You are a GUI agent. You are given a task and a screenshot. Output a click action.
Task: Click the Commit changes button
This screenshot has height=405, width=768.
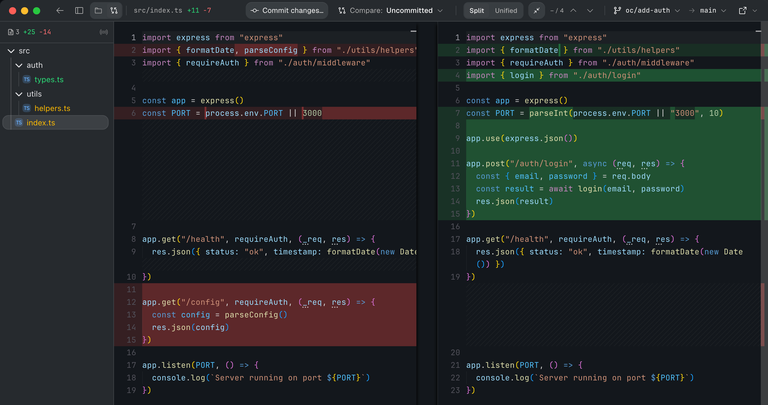287,10
